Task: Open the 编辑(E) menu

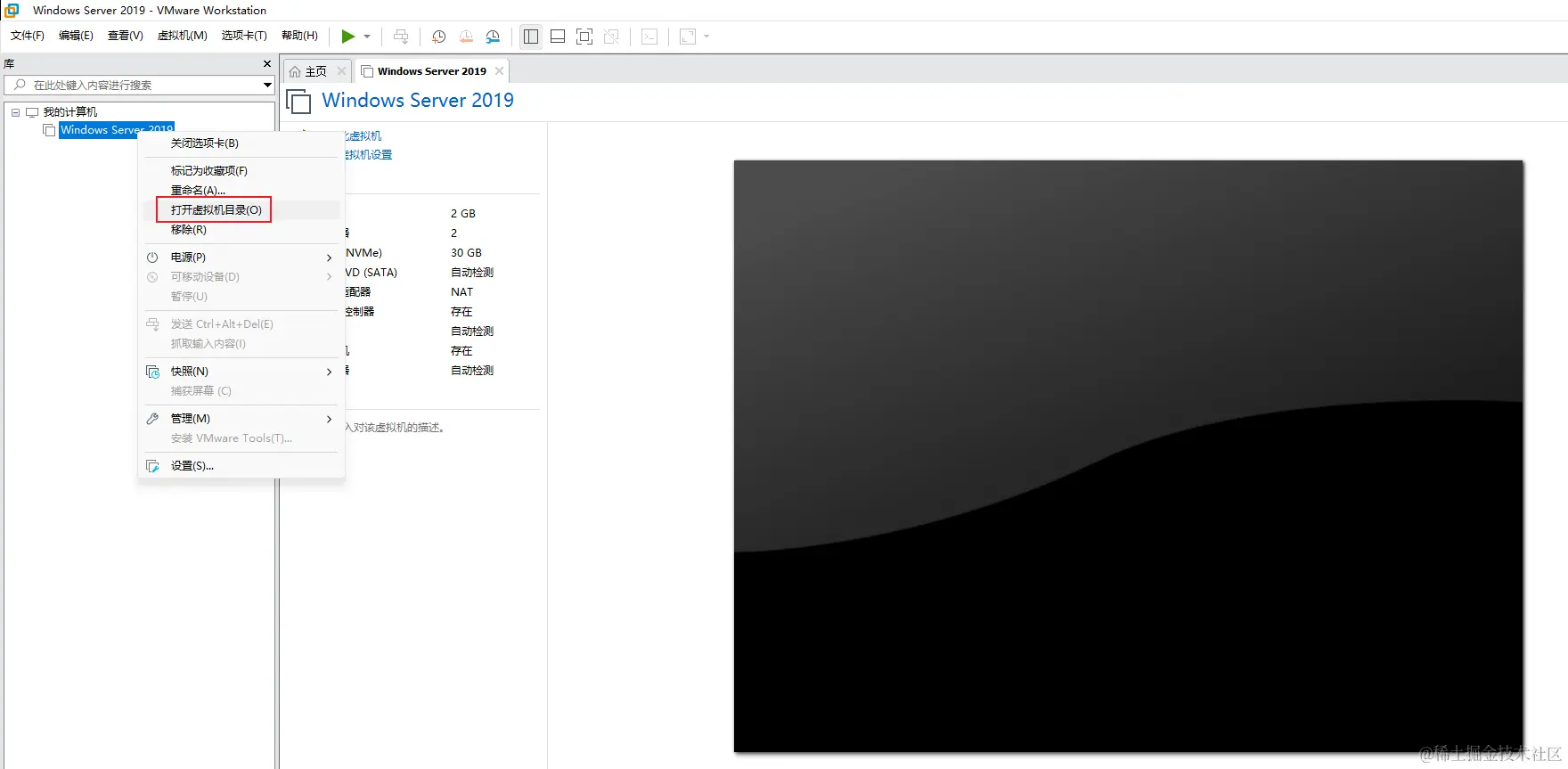Action: [76, 36]
